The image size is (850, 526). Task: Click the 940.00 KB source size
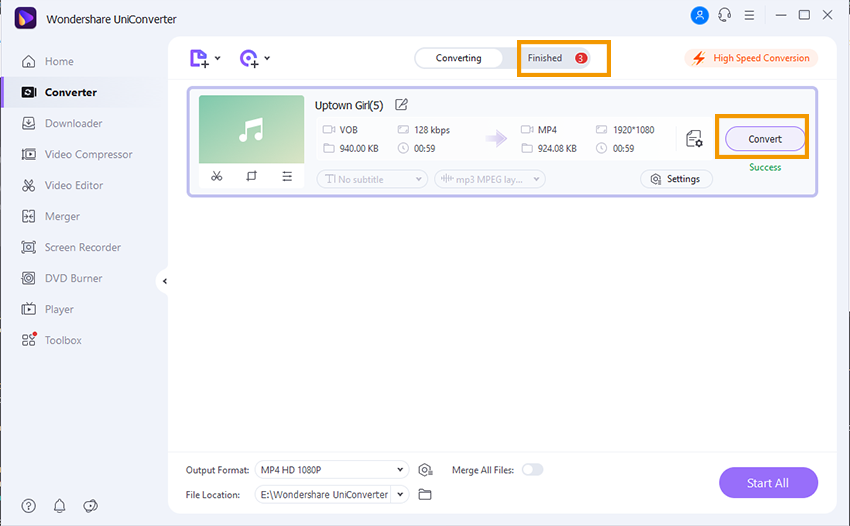pos(359,148)
